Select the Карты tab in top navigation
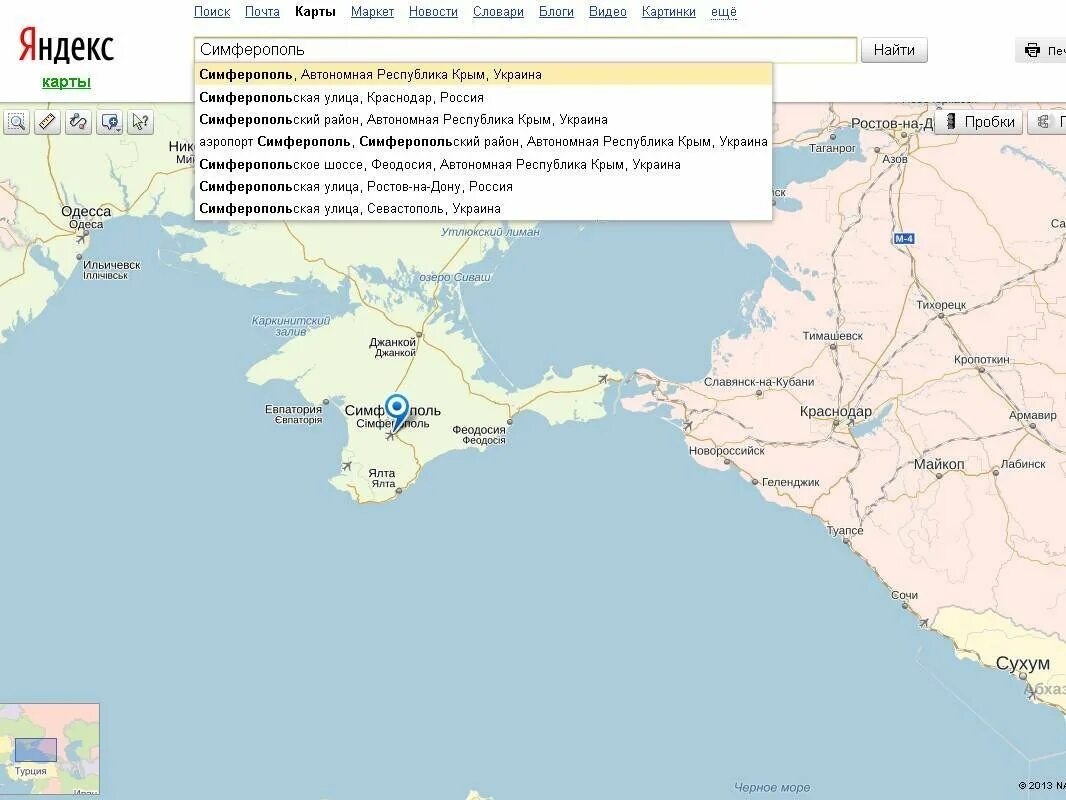Viewport: 1066px width, 800px height. [x=315, y=12]
